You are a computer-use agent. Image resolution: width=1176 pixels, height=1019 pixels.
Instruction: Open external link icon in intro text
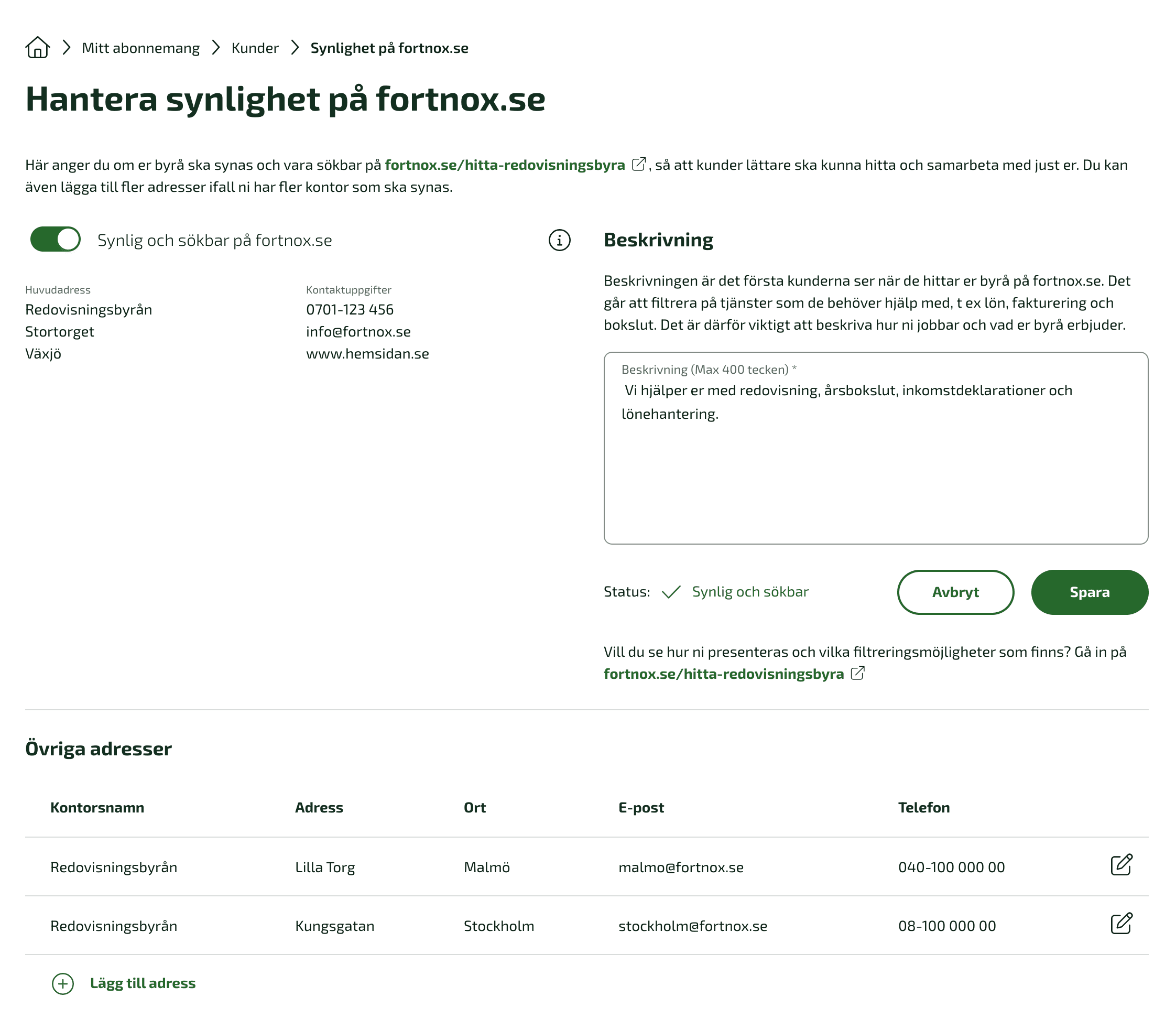point(638,165)
